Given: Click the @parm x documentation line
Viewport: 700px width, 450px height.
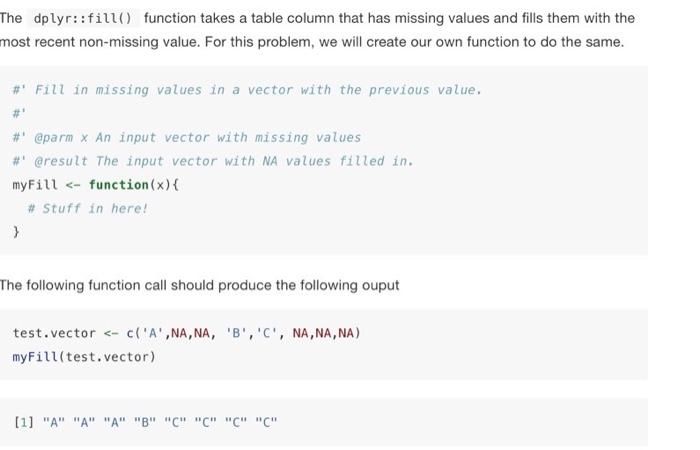Looking at the screenshot, I should (x=187, y=138).
